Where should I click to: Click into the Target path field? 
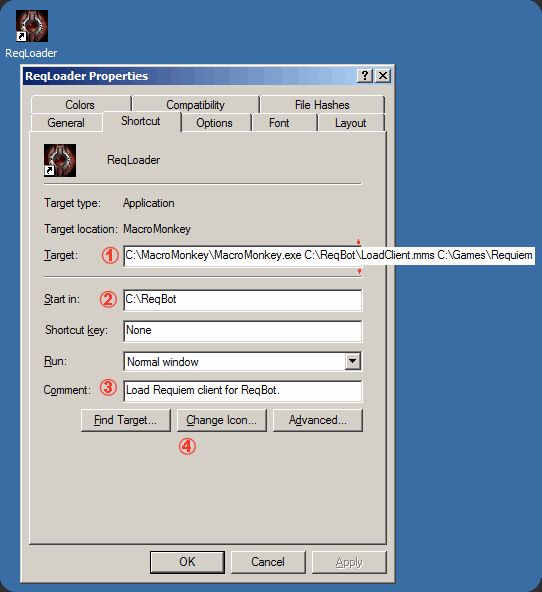[329, 256]
